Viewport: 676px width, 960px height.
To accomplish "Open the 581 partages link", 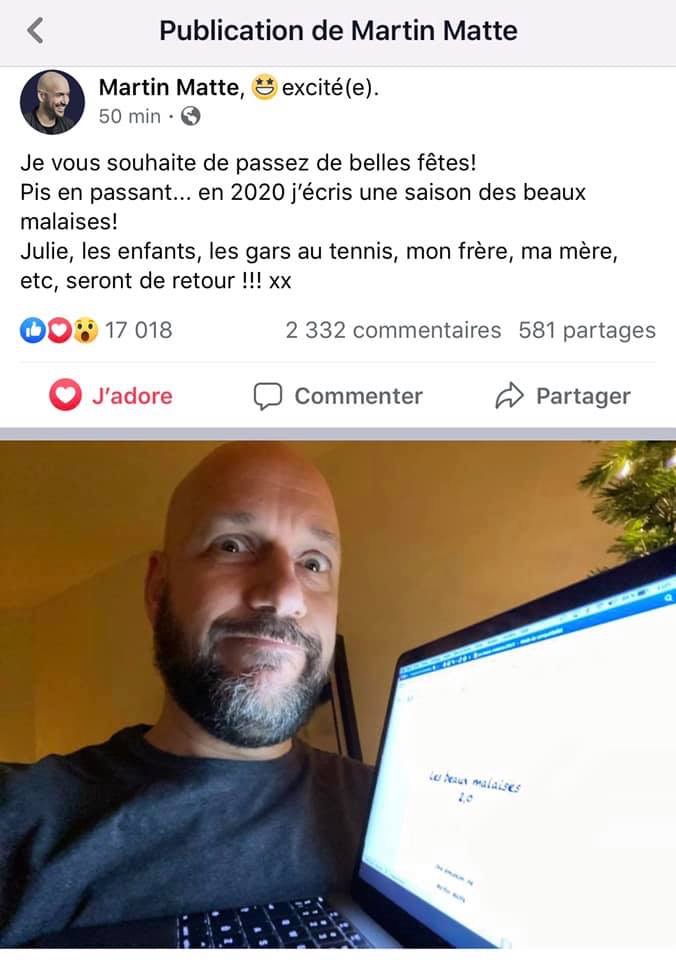I will point(587,330).
